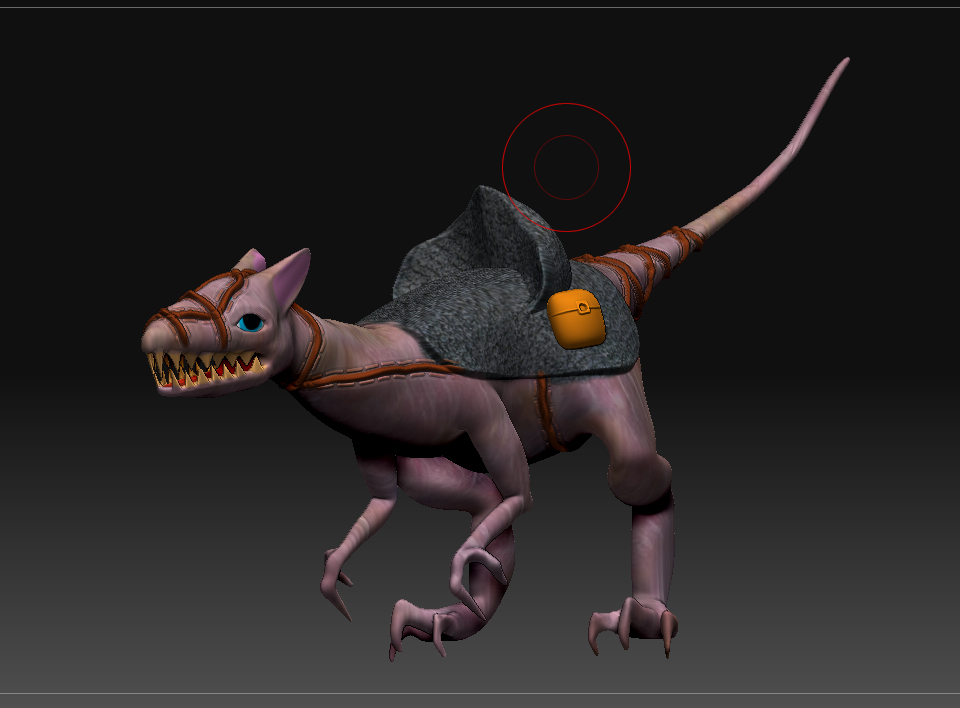Image resolution: width=960 pixels, height=708 pixels.
Task: Click the creature's blue eye
Action: pyautogui.click(x=250, y=323)
